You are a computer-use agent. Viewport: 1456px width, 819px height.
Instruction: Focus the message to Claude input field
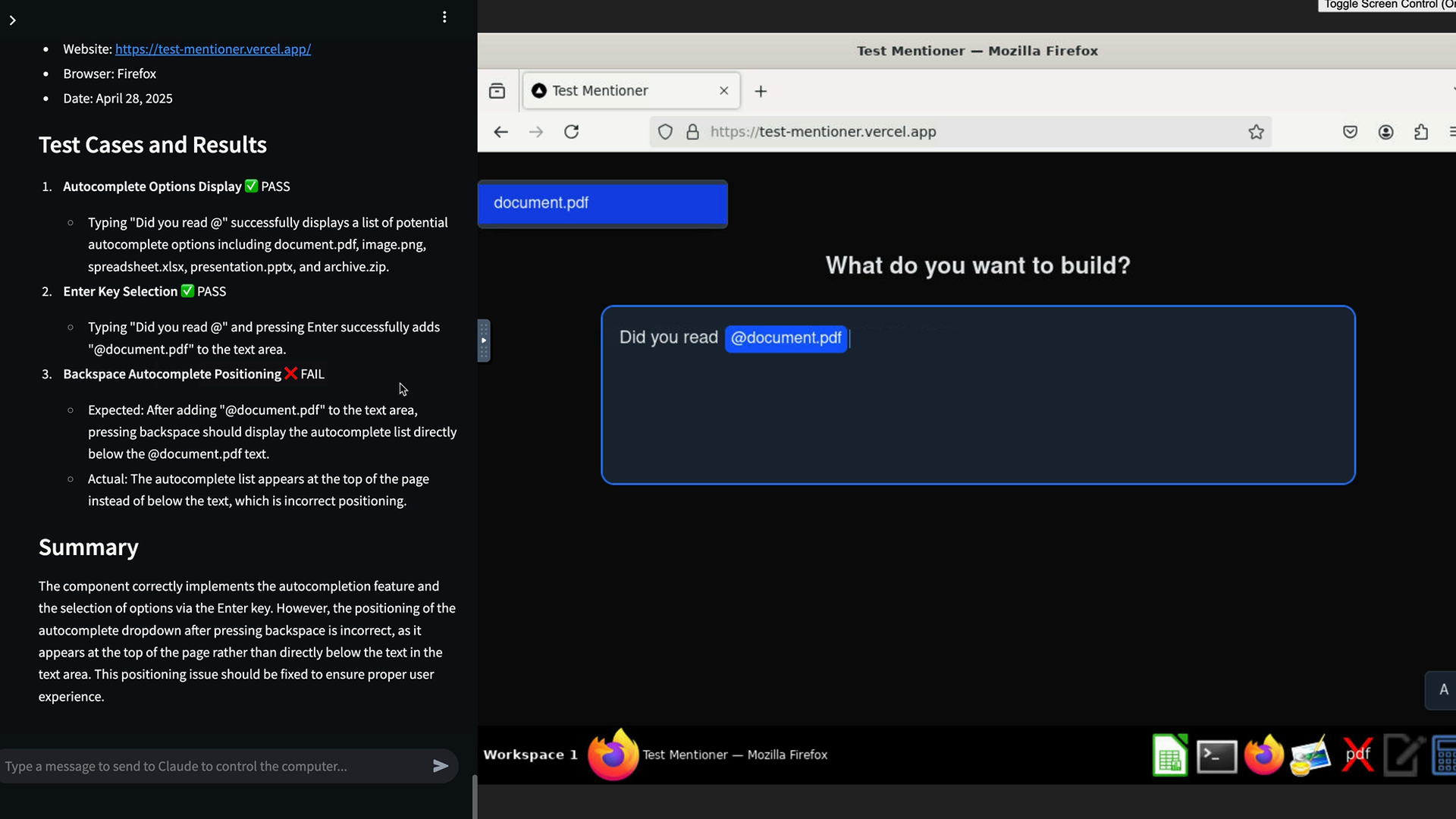[215, 766]
